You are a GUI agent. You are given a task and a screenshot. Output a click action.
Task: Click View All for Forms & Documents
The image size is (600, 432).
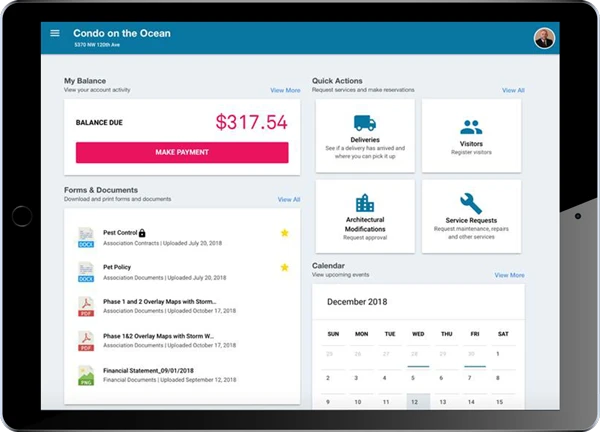click(x=289, y=199)
